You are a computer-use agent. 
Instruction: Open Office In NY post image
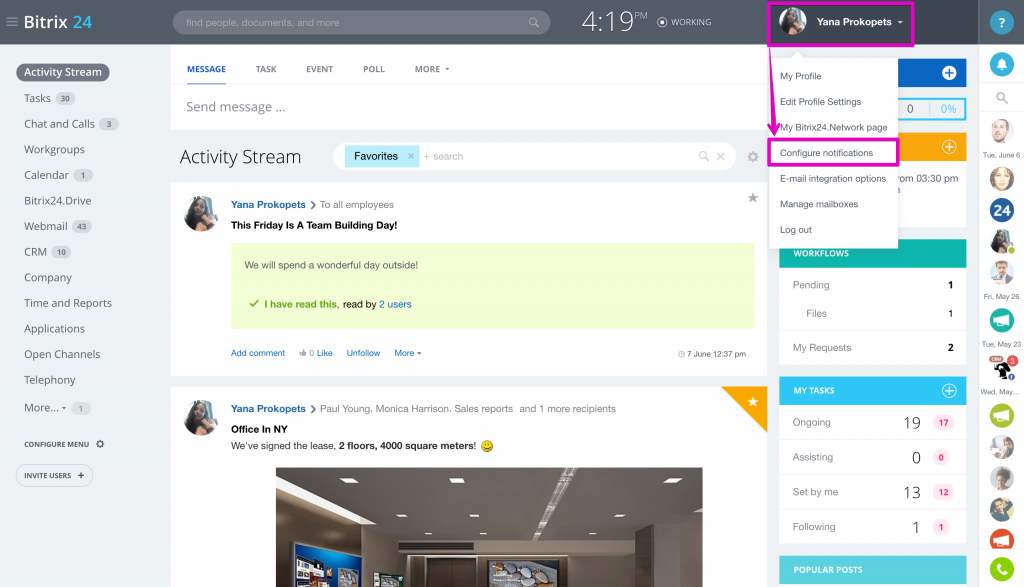489,527
